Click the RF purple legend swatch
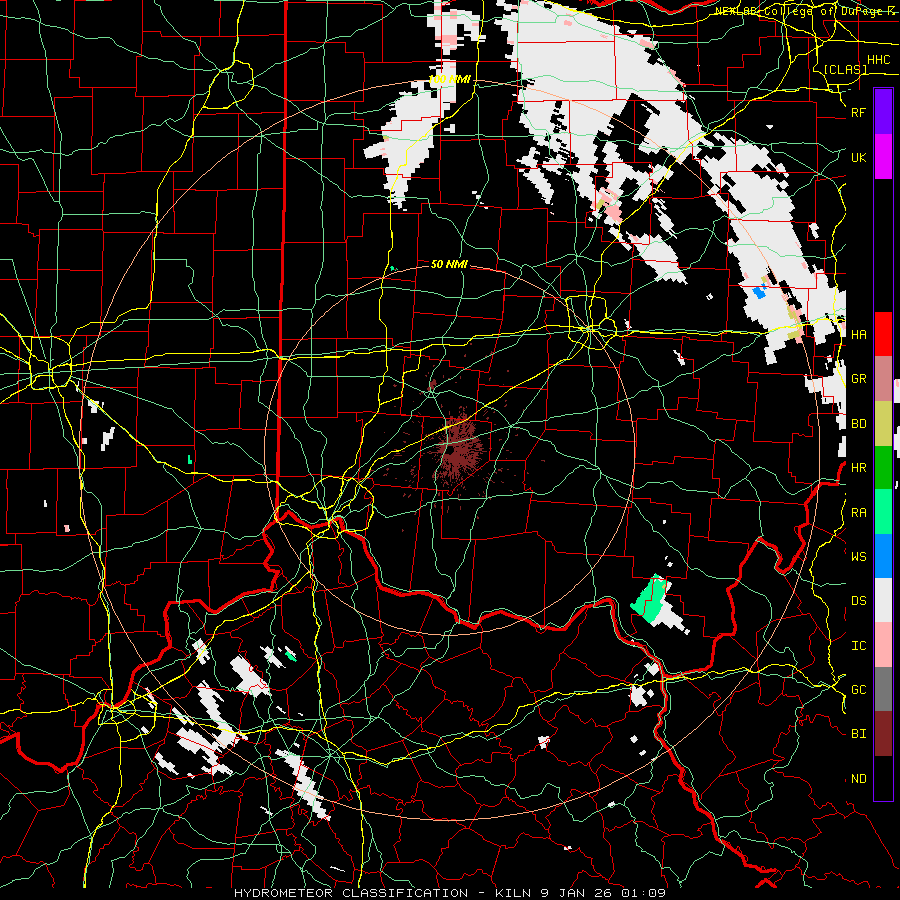Viewport: 900px width, 900px height. click(883, 112)
